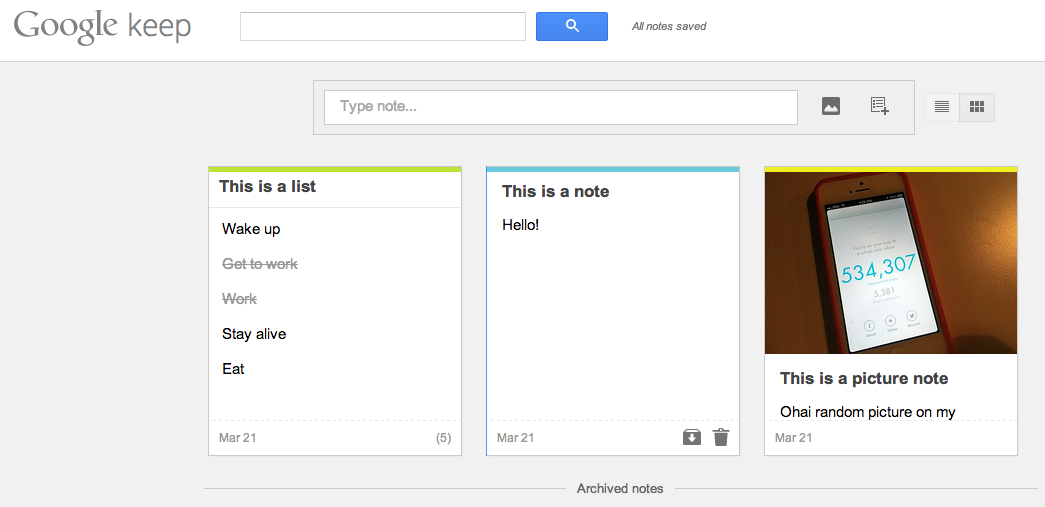Expand the 'Archived notes' section

[x=620, y=488]
